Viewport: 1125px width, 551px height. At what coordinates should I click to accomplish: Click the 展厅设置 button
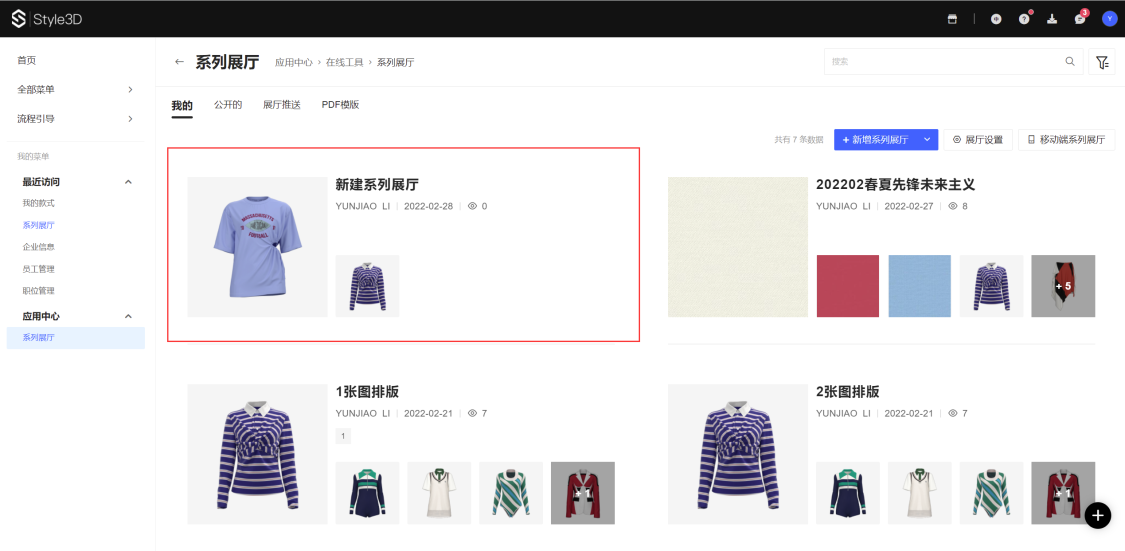(977, 140)
